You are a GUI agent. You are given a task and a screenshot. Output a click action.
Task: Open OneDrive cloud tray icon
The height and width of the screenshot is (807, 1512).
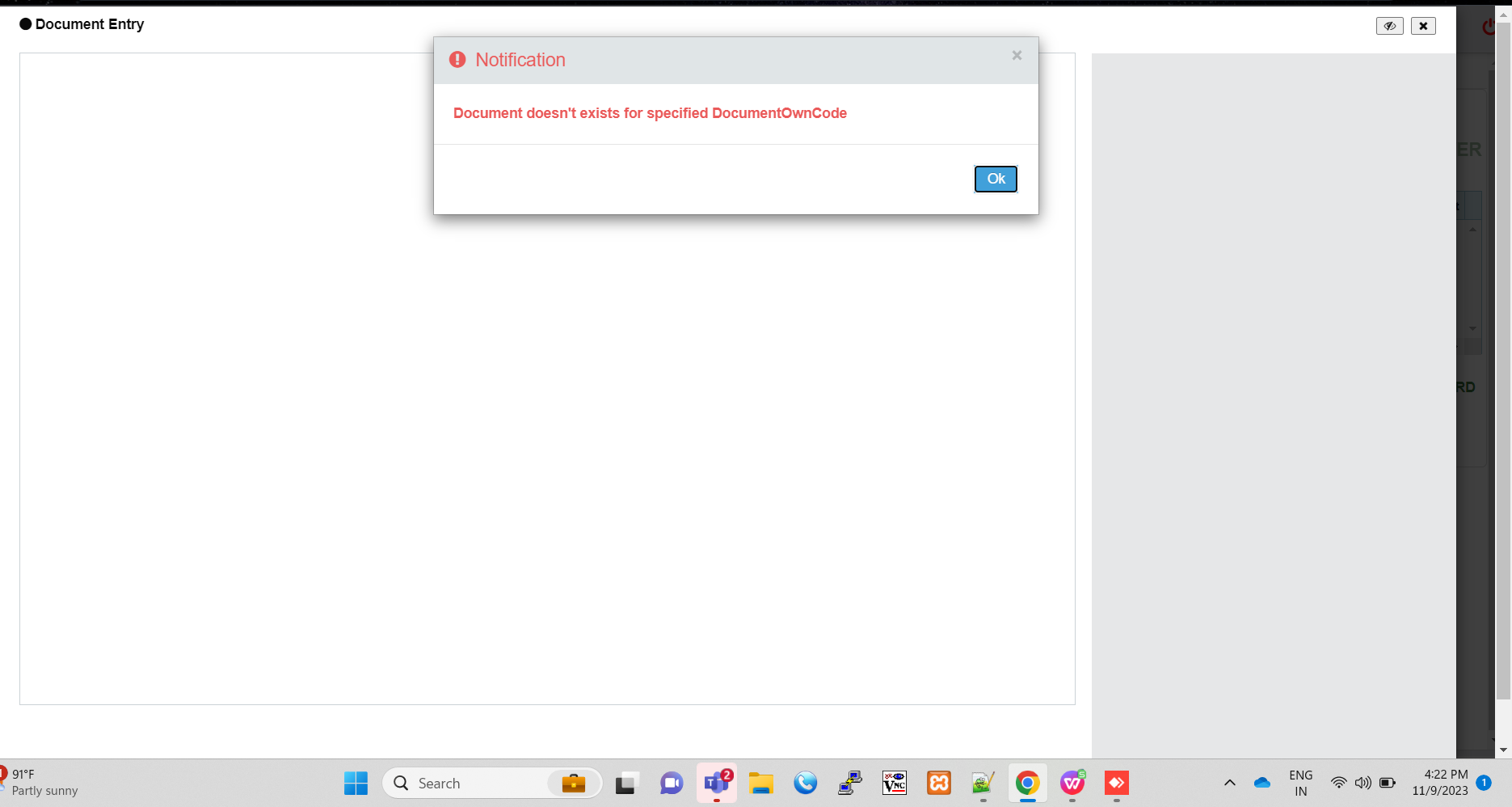pos(1262,783)
